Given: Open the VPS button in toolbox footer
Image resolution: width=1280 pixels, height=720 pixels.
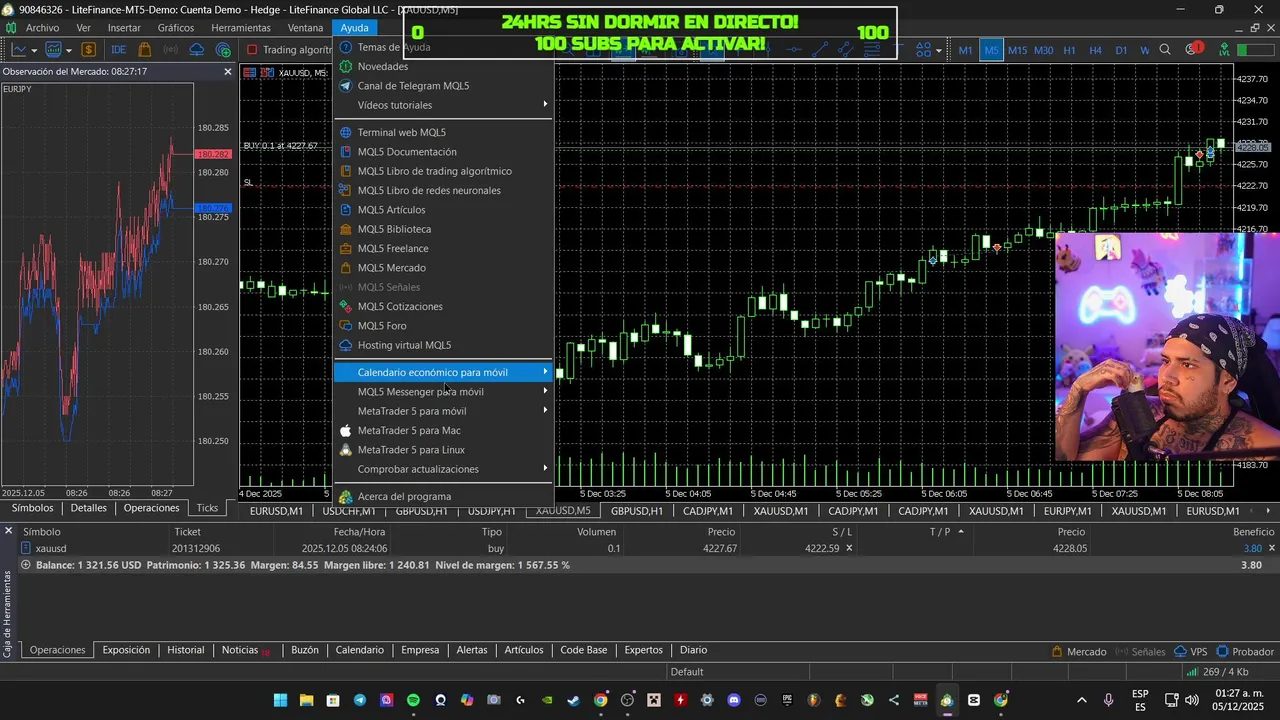Looking at the screenshot, I should pos(1190,651).
